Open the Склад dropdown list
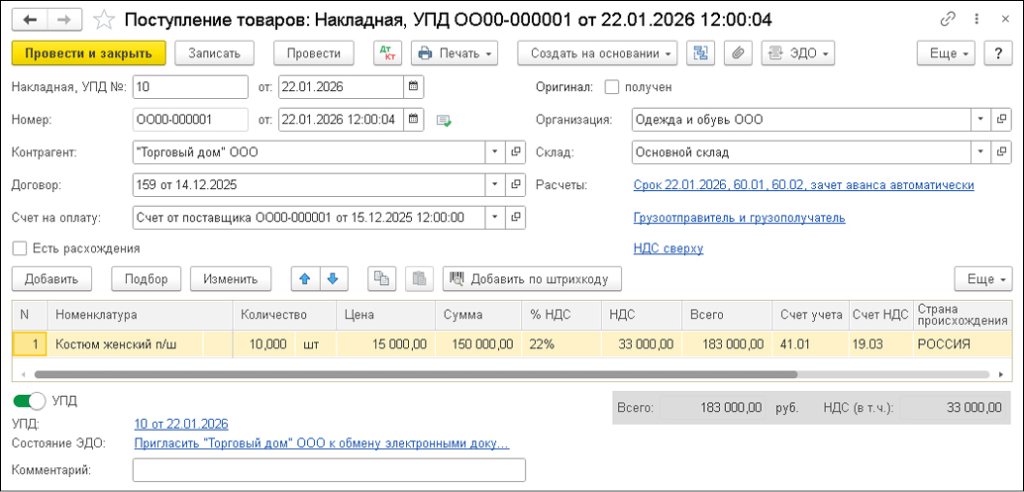Image resolution: width=1024 pixels, height=492 pixels. click(x=981, y=152)
